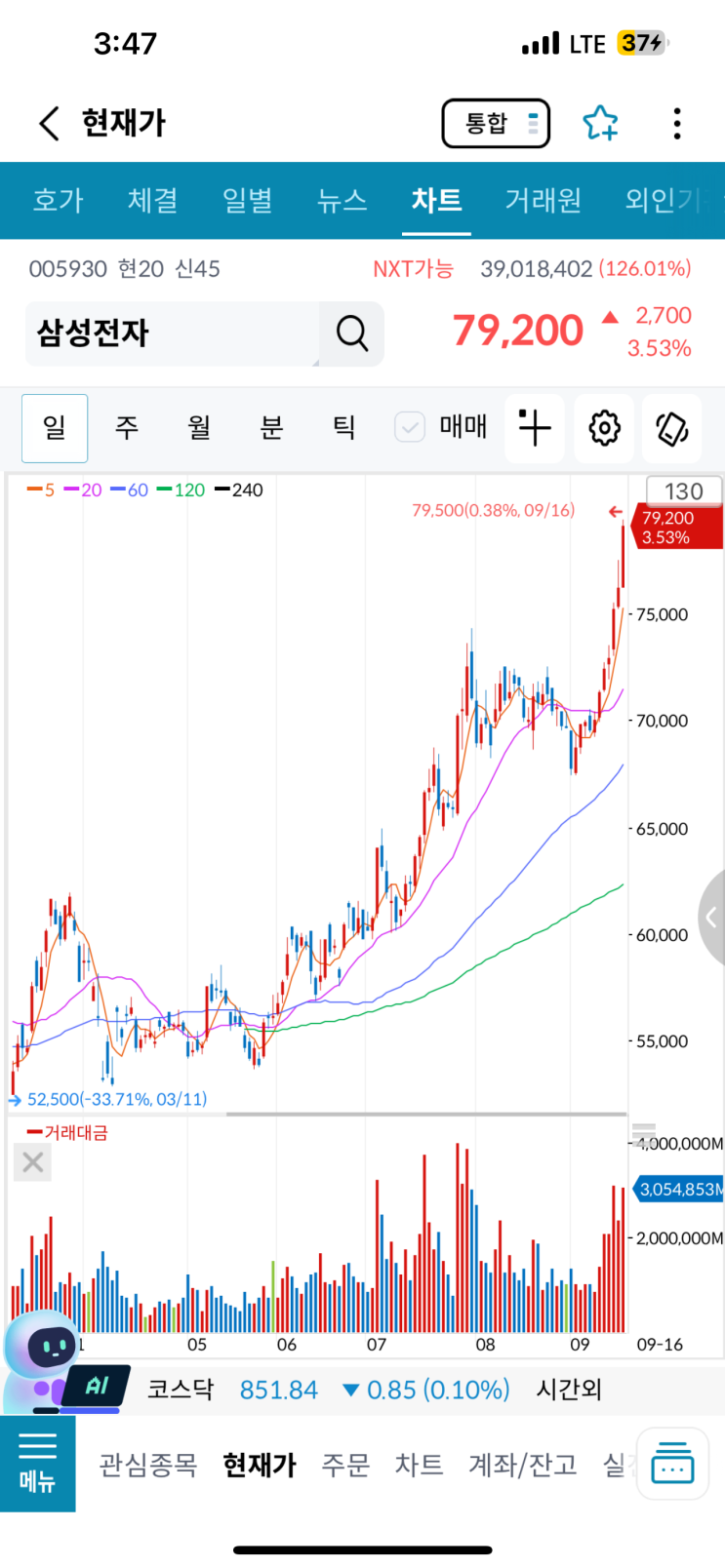The width and height of the screenshot is (725, 1568).
Task: Select the 일 daily chart period
Action: coord(55,427)
